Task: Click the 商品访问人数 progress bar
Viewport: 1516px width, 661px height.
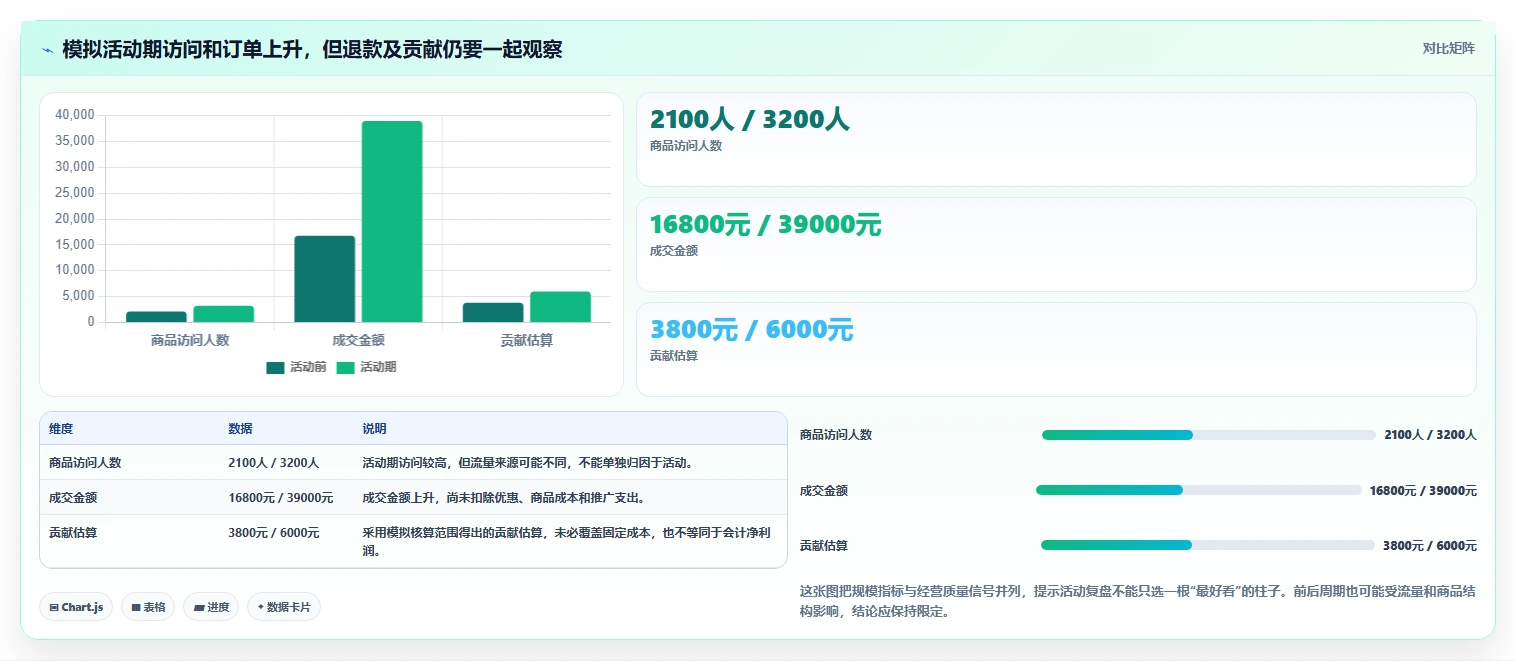Action: click(1209, 435)
